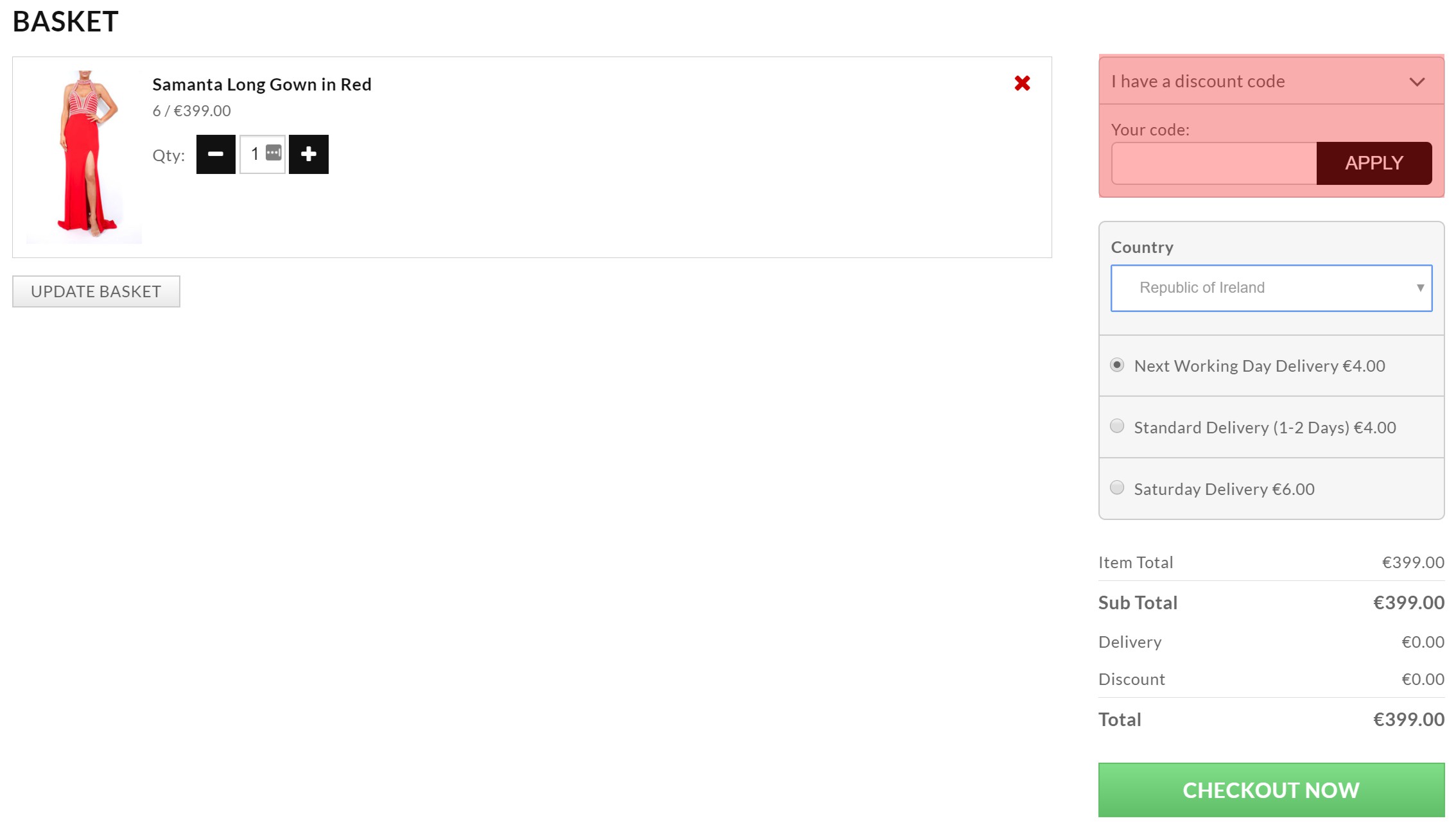Open the Country dropdown Republic of Ireland

pyautogui.click(x=1271, y=288)
